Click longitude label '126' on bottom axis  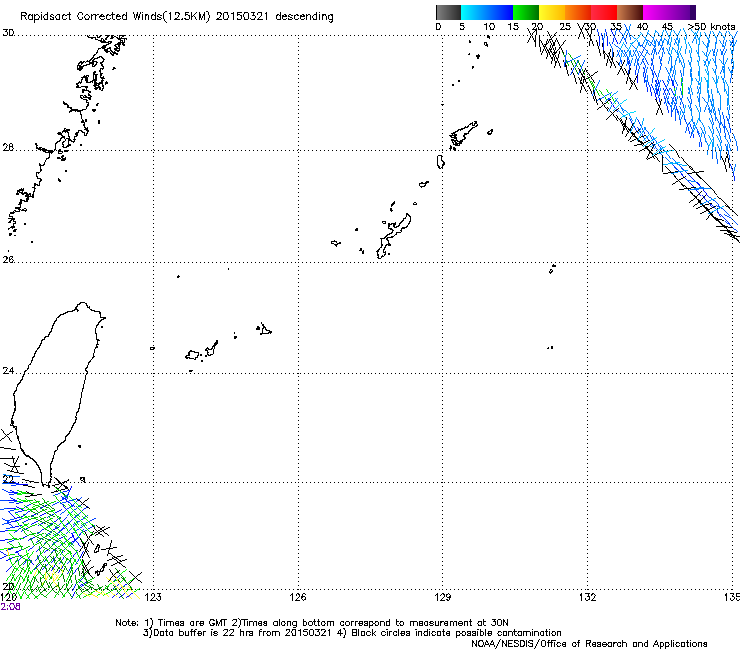tap(298, 597)
